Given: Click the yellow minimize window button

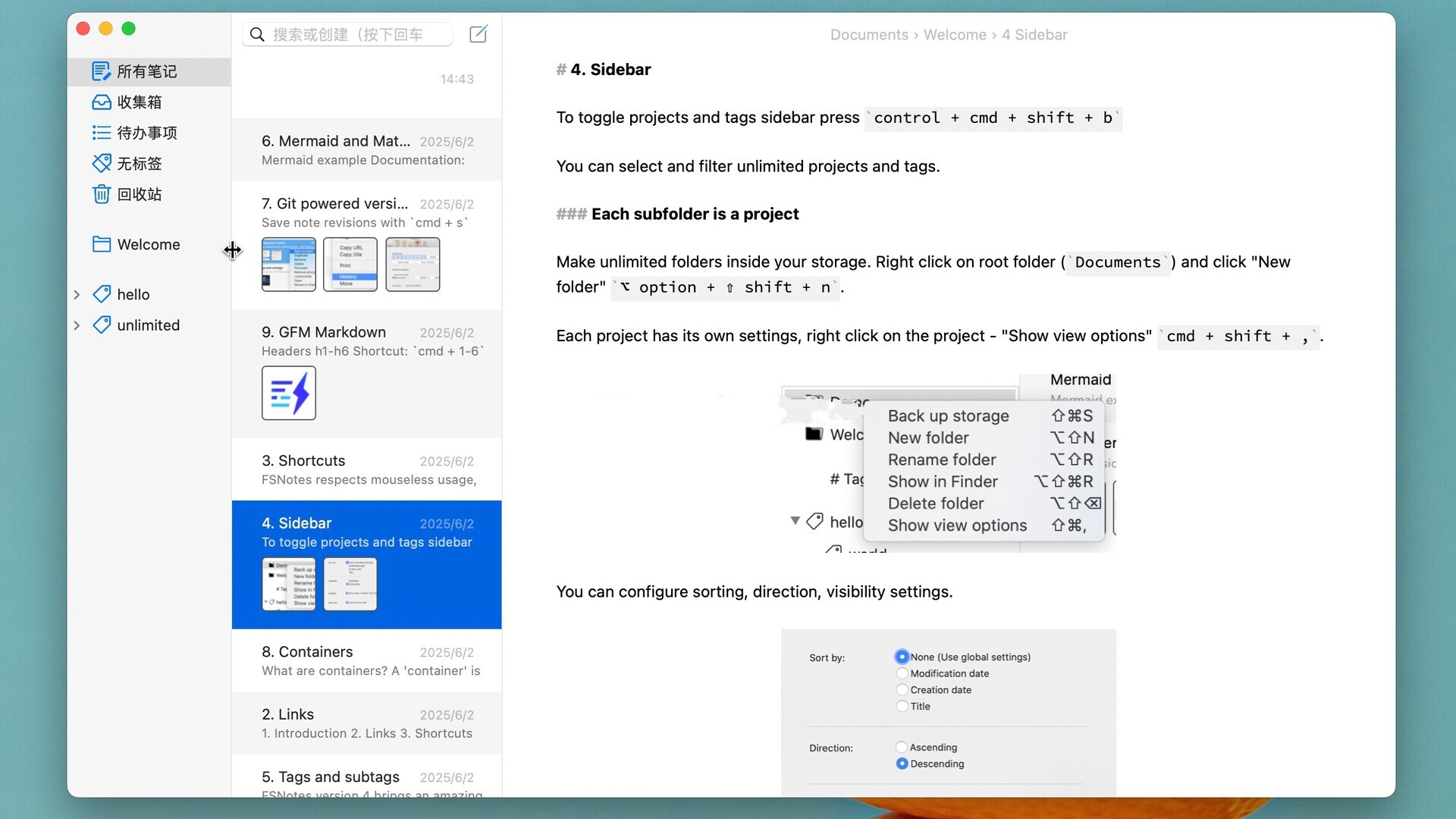Looking at the screenshot, I should [106, 29].
